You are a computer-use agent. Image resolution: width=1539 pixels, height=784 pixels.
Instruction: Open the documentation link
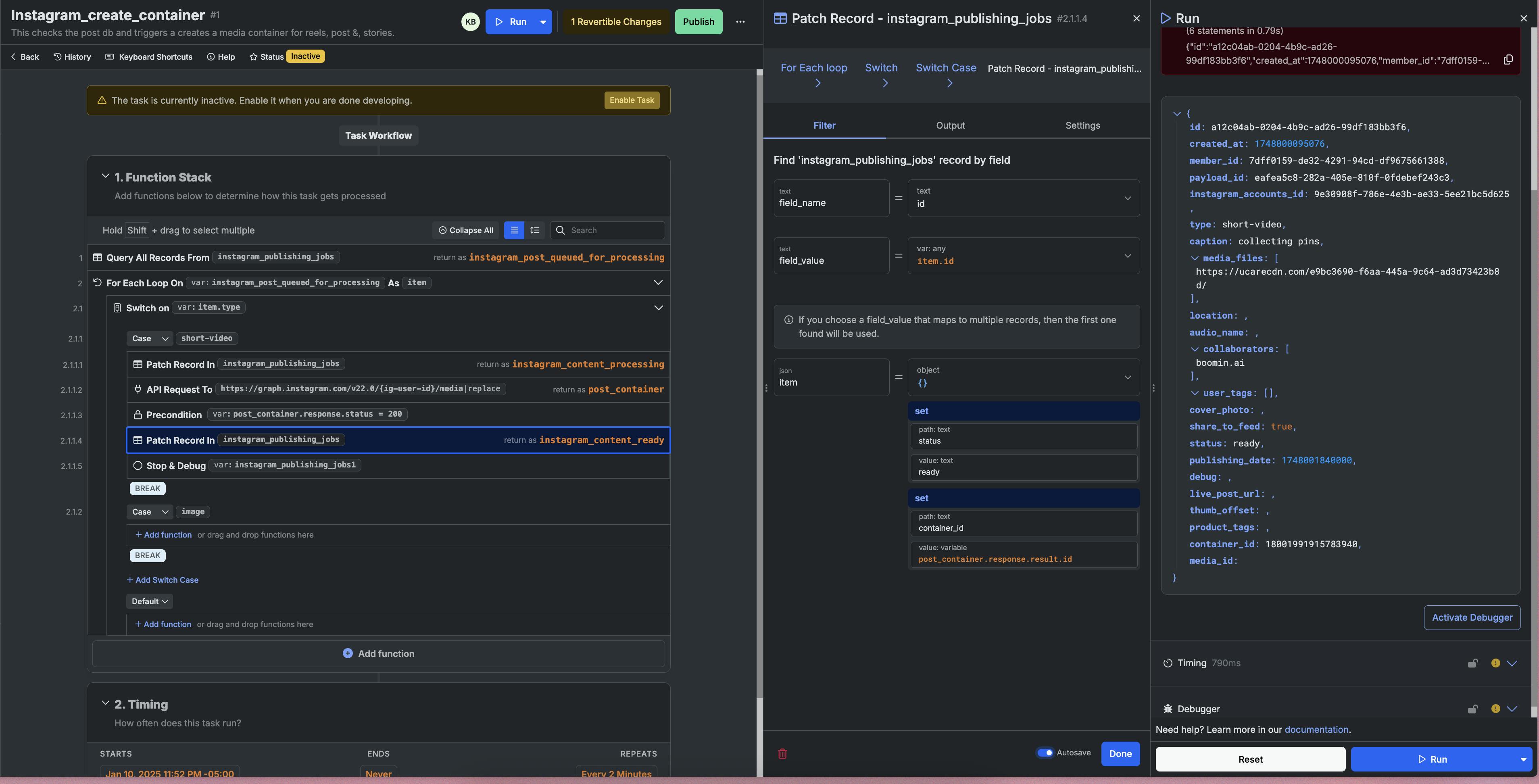point(1316,729)
